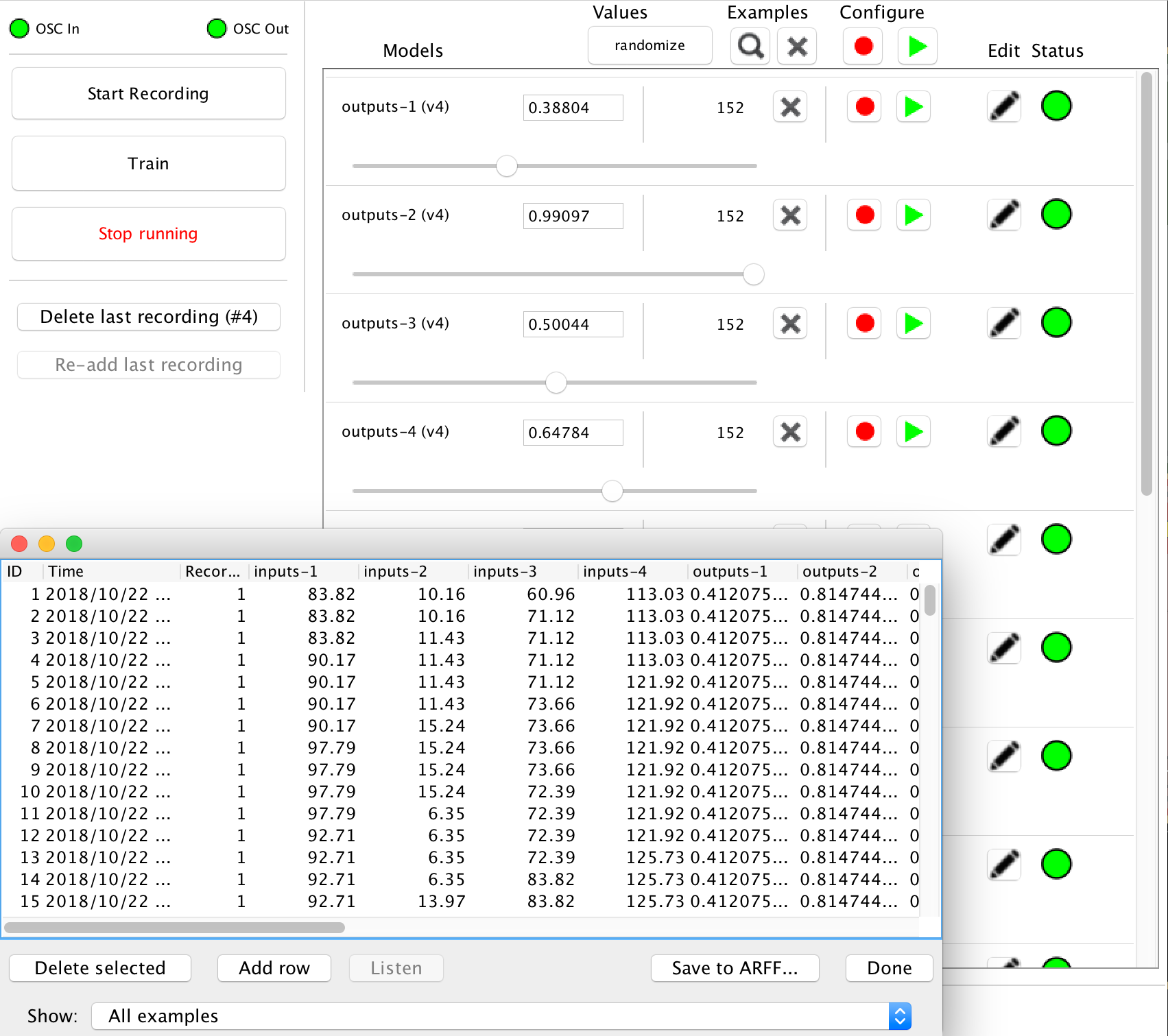Click the outputs-3 value field 0.50044
This screenshot has height=1036, width=1168.
pyautogui.click(x=573, y=324)
